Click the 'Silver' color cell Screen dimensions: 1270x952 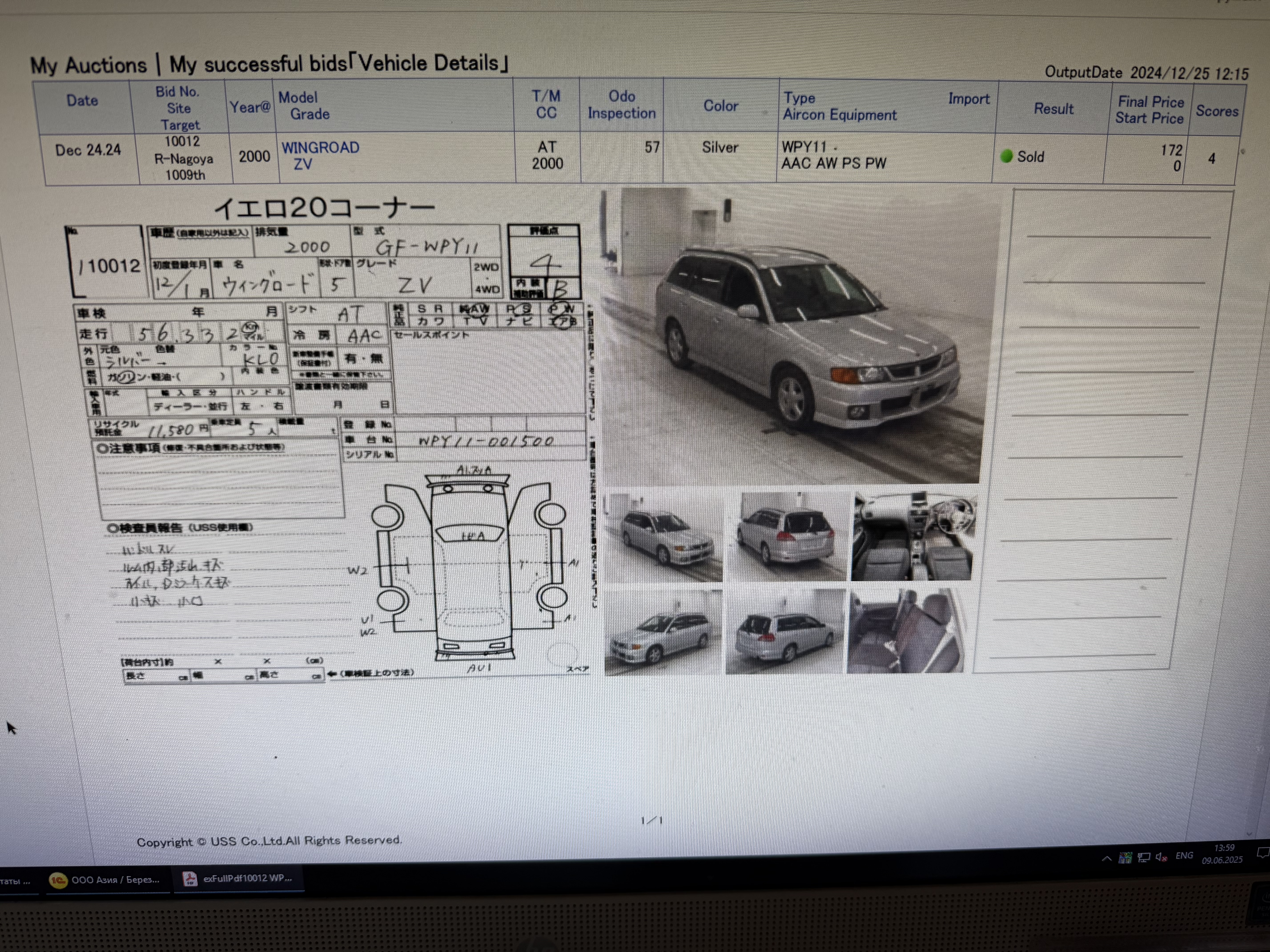pyautogui.click(x=720, y=148)
